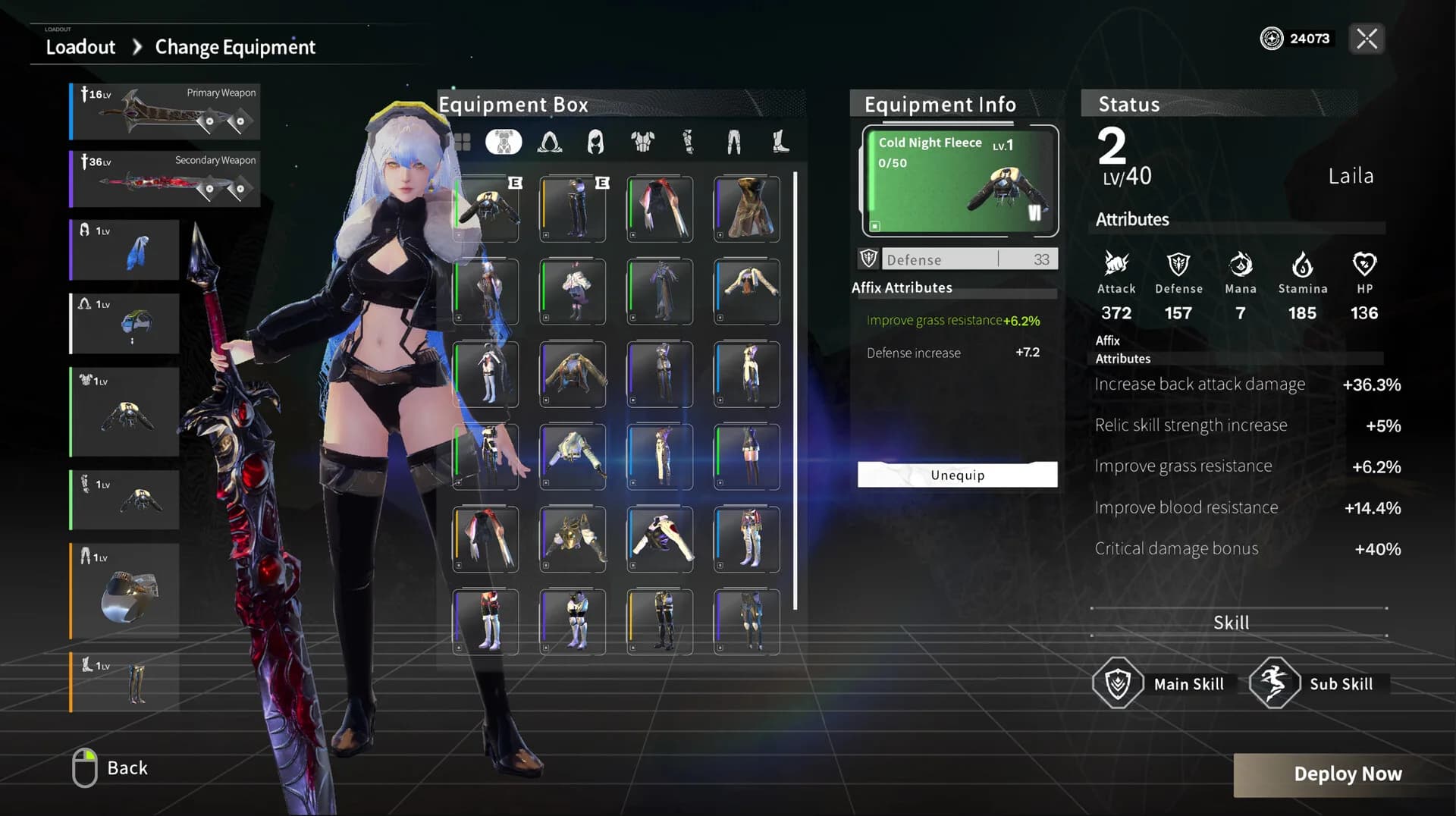Screen dimensions: 1456x816
Task: Click the 'Defense increase' affix row
Action: click(x=953, y=353)
